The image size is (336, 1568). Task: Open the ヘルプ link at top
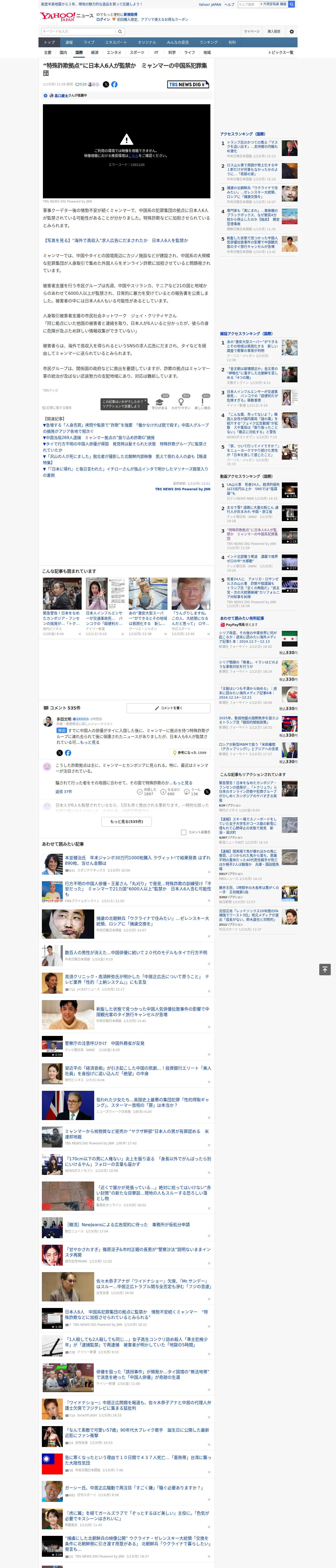point(229,4)
